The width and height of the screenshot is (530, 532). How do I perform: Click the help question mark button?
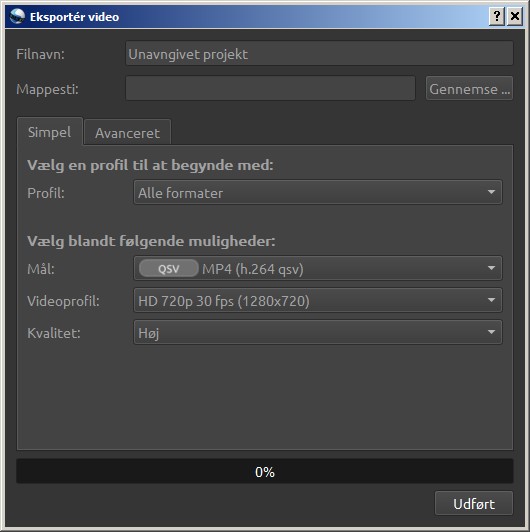click(x=497, y=16)
